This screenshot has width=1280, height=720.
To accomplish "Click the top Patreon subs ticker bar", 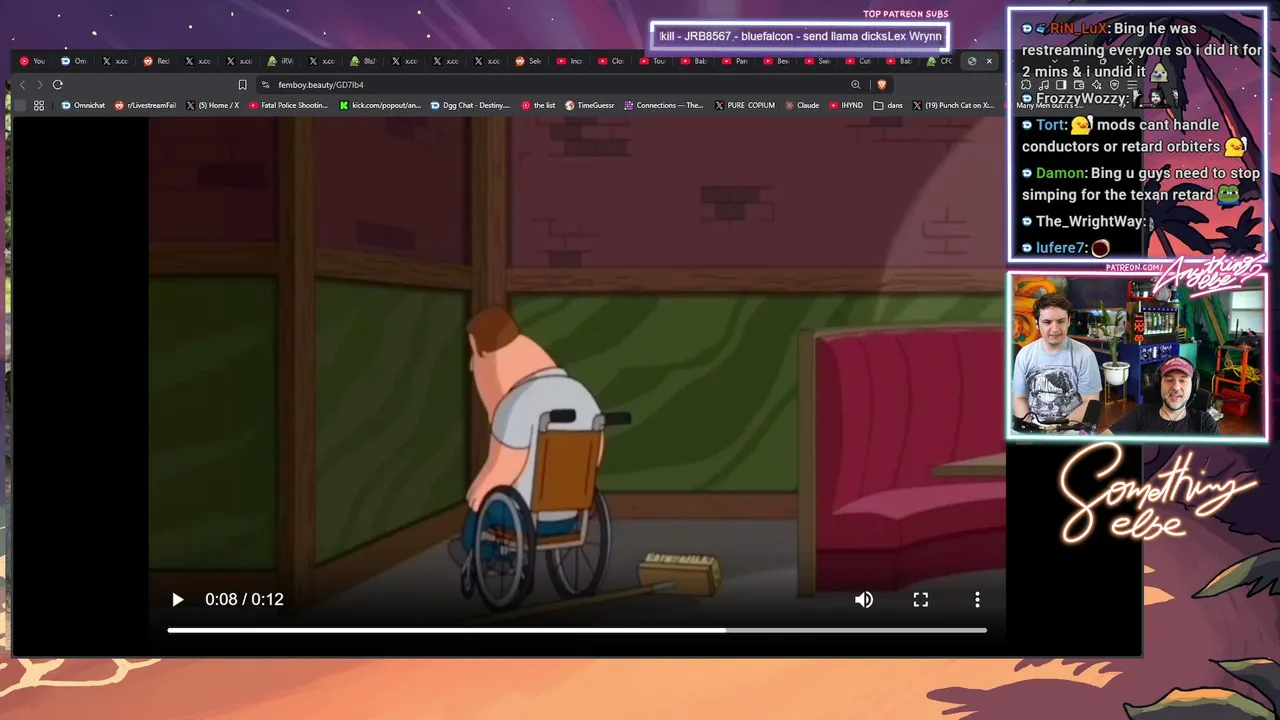I will (x=800, y=37).
